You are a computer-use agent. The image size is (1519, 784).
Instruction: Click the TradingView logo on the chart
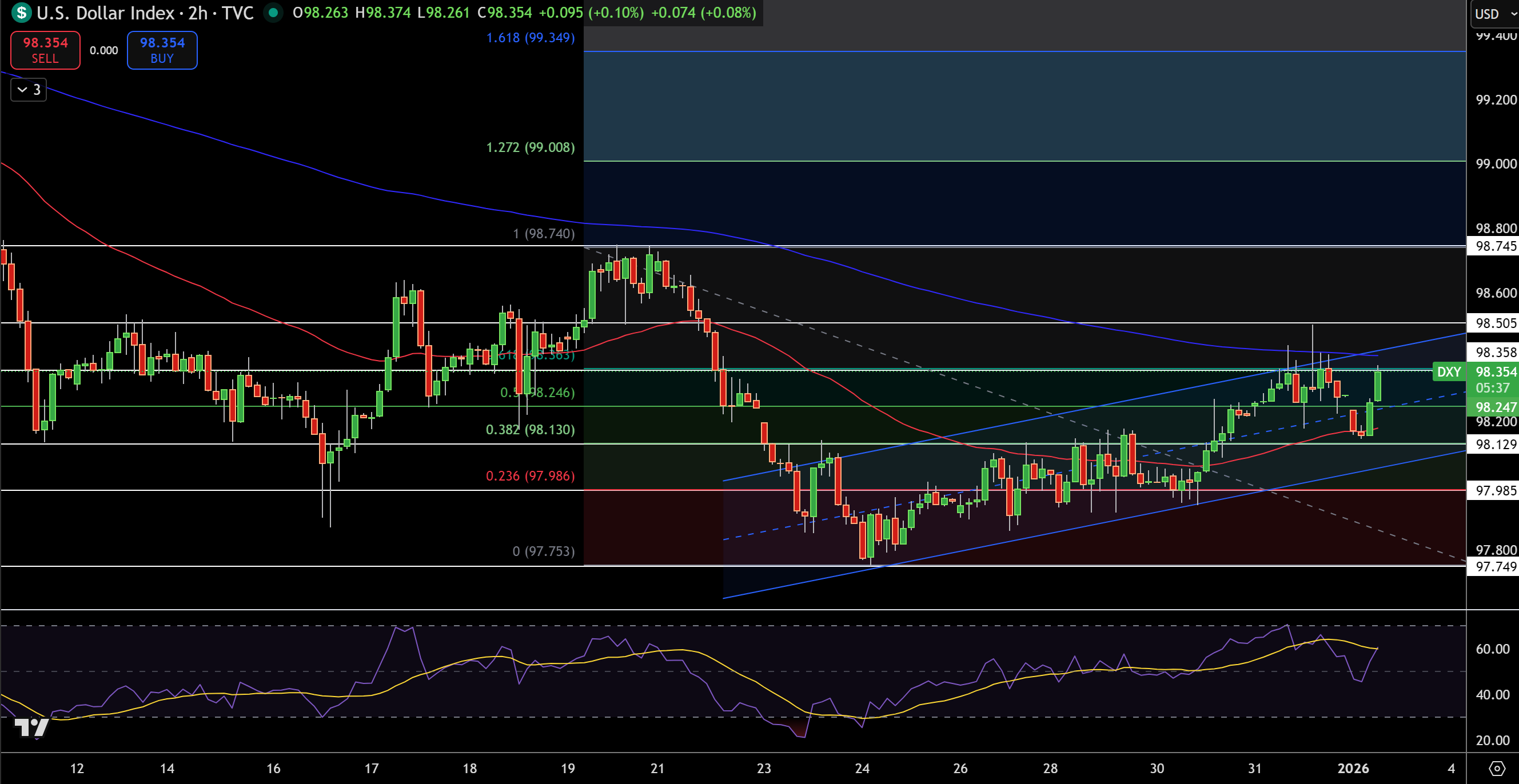point(31,727)
